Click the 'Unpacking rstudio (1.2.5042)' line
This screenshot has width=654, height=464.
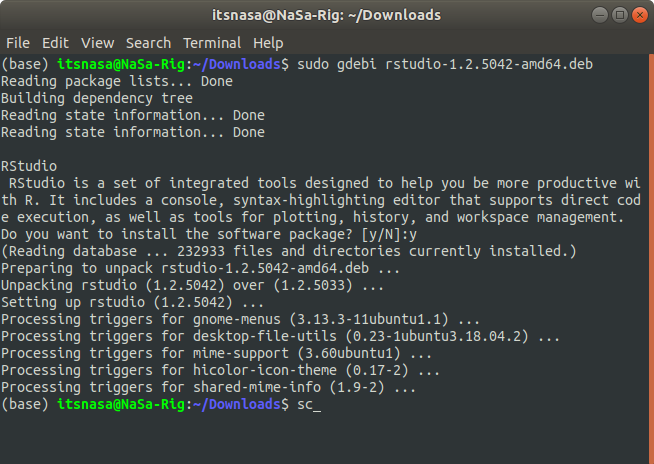tap(192, 285)
